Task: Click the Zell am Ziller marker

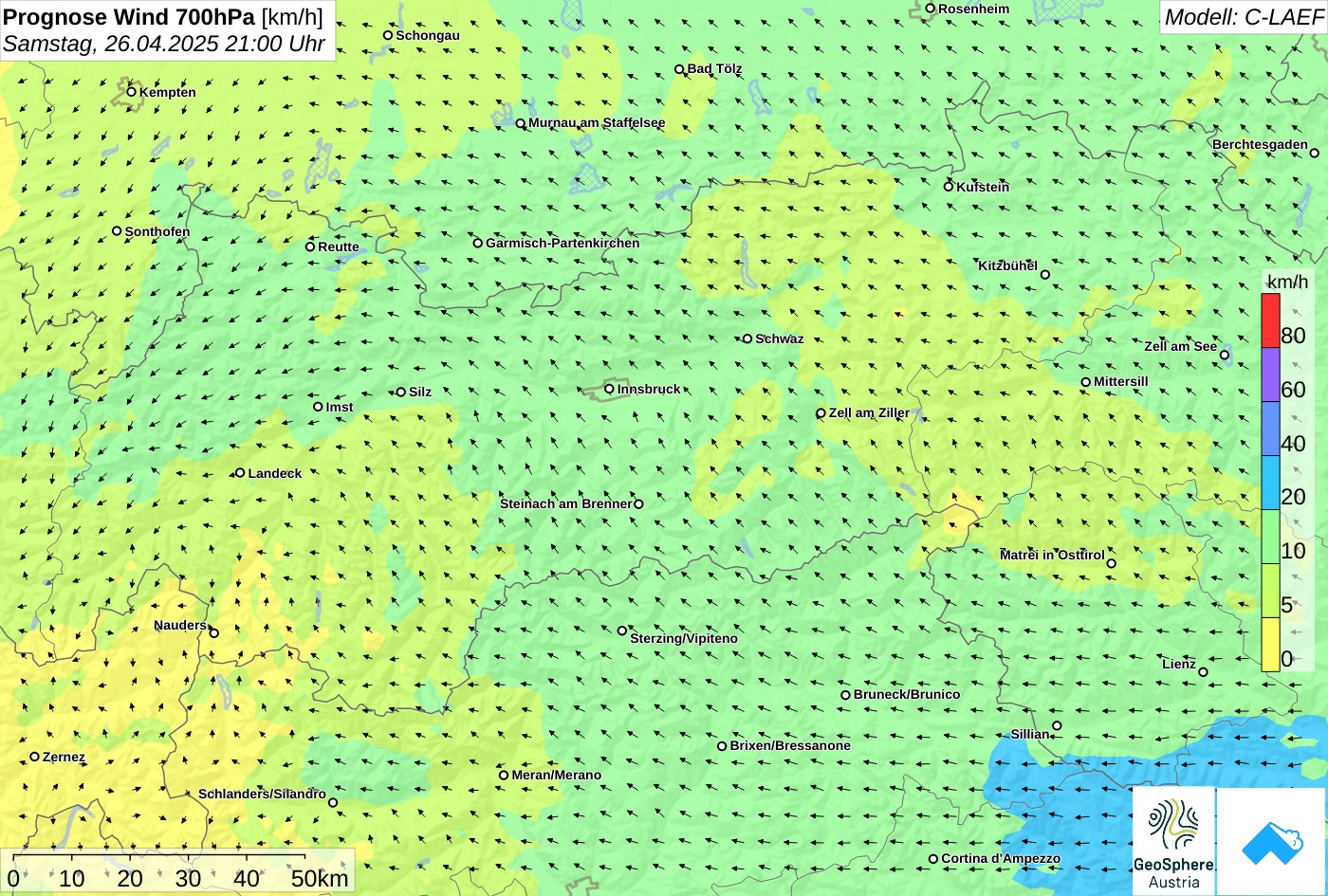Action: pos(821,413)
